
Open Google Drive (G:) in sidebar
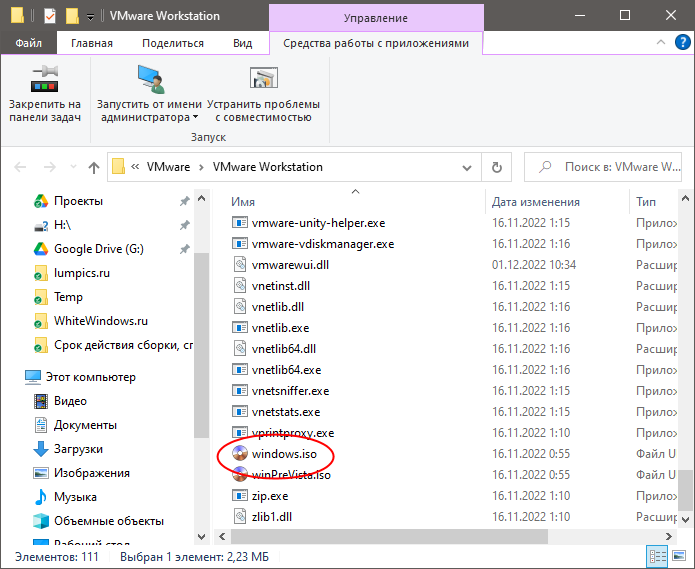click(x=99, y=249)
